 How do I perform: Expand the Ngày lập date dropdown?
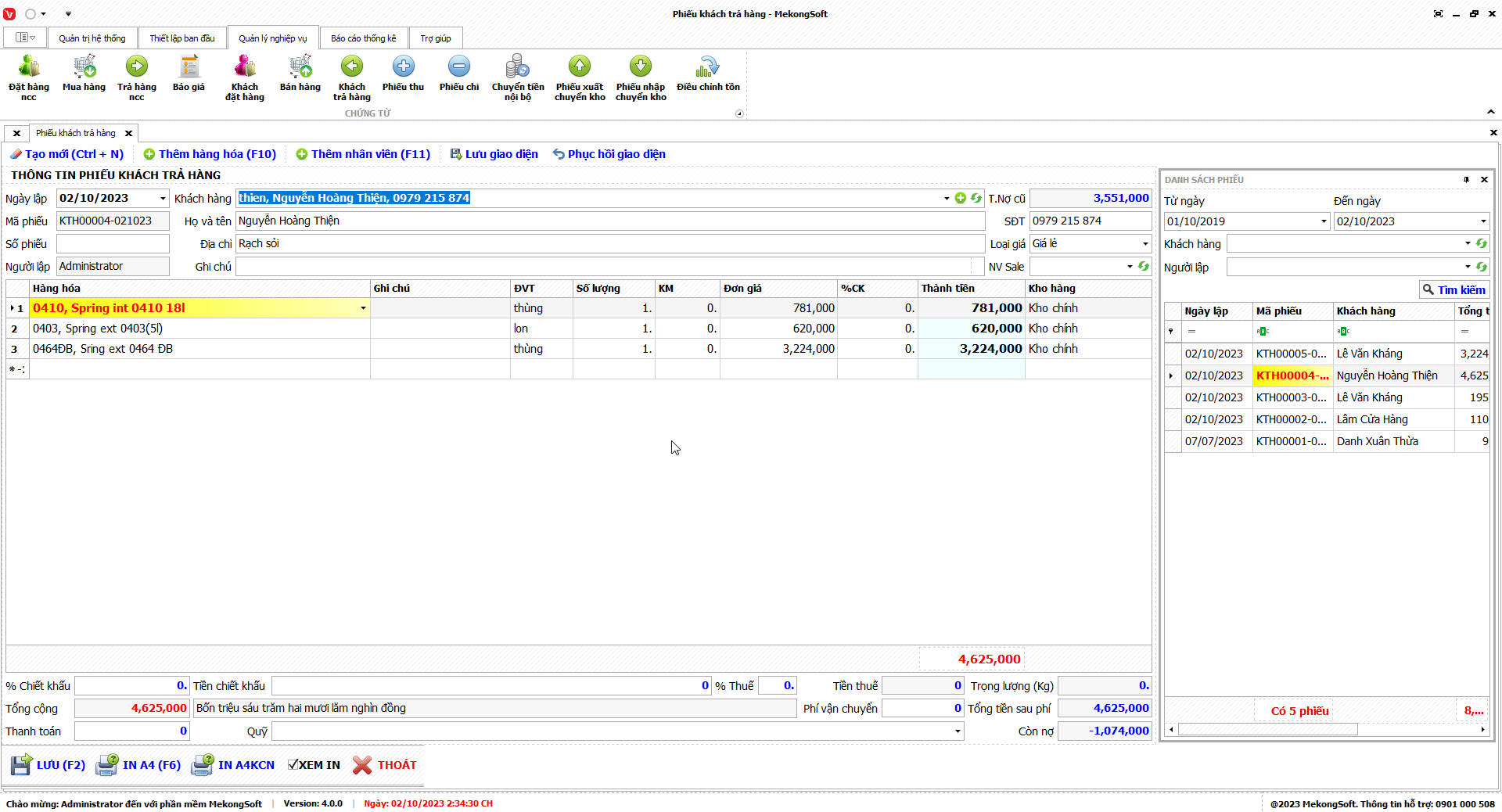click(x=163, y=199)
